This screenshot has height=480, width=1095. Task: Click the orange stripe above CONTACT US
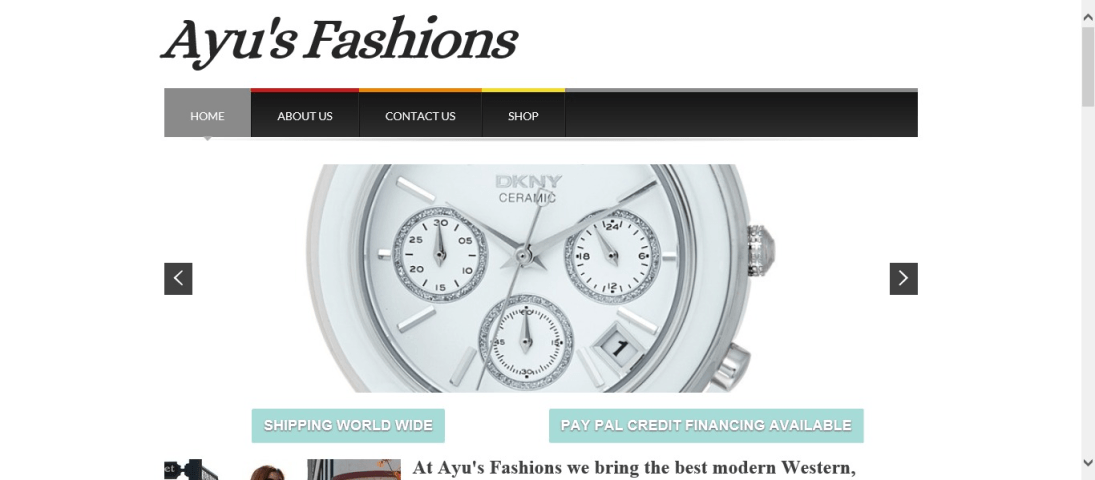coord(420,90)
